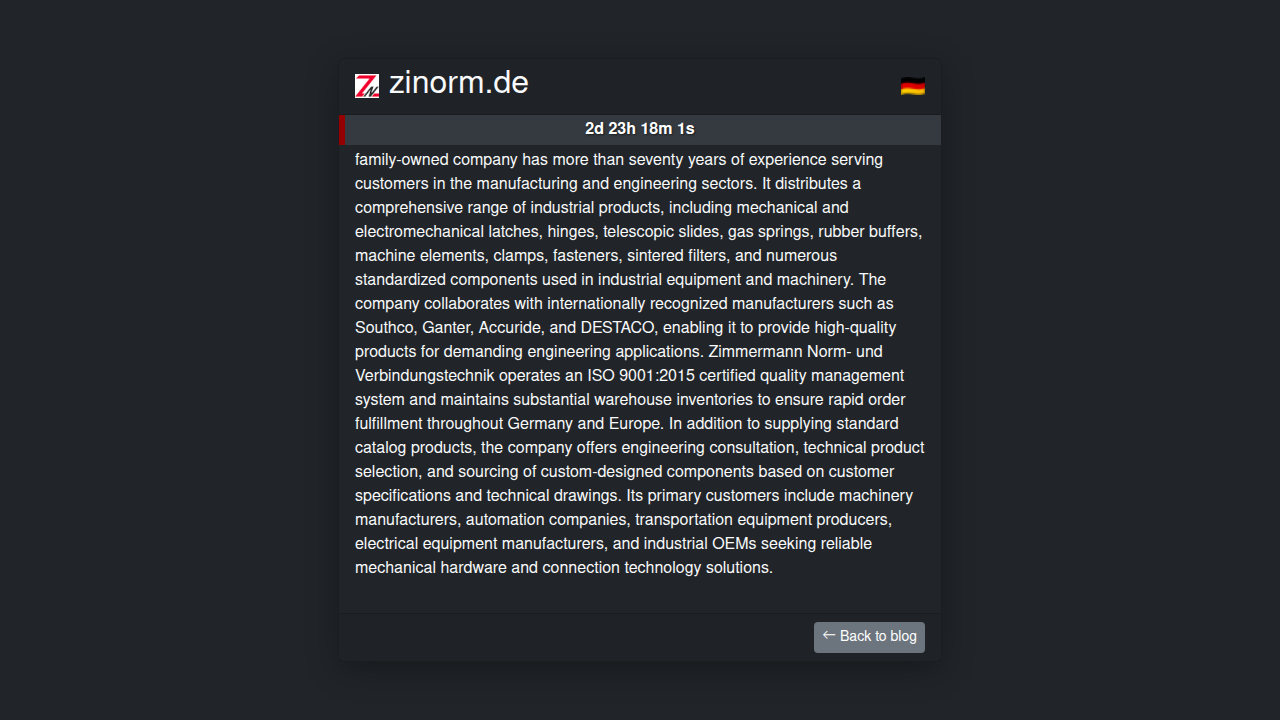Click the red zinorm logo icon

[367, 86]
